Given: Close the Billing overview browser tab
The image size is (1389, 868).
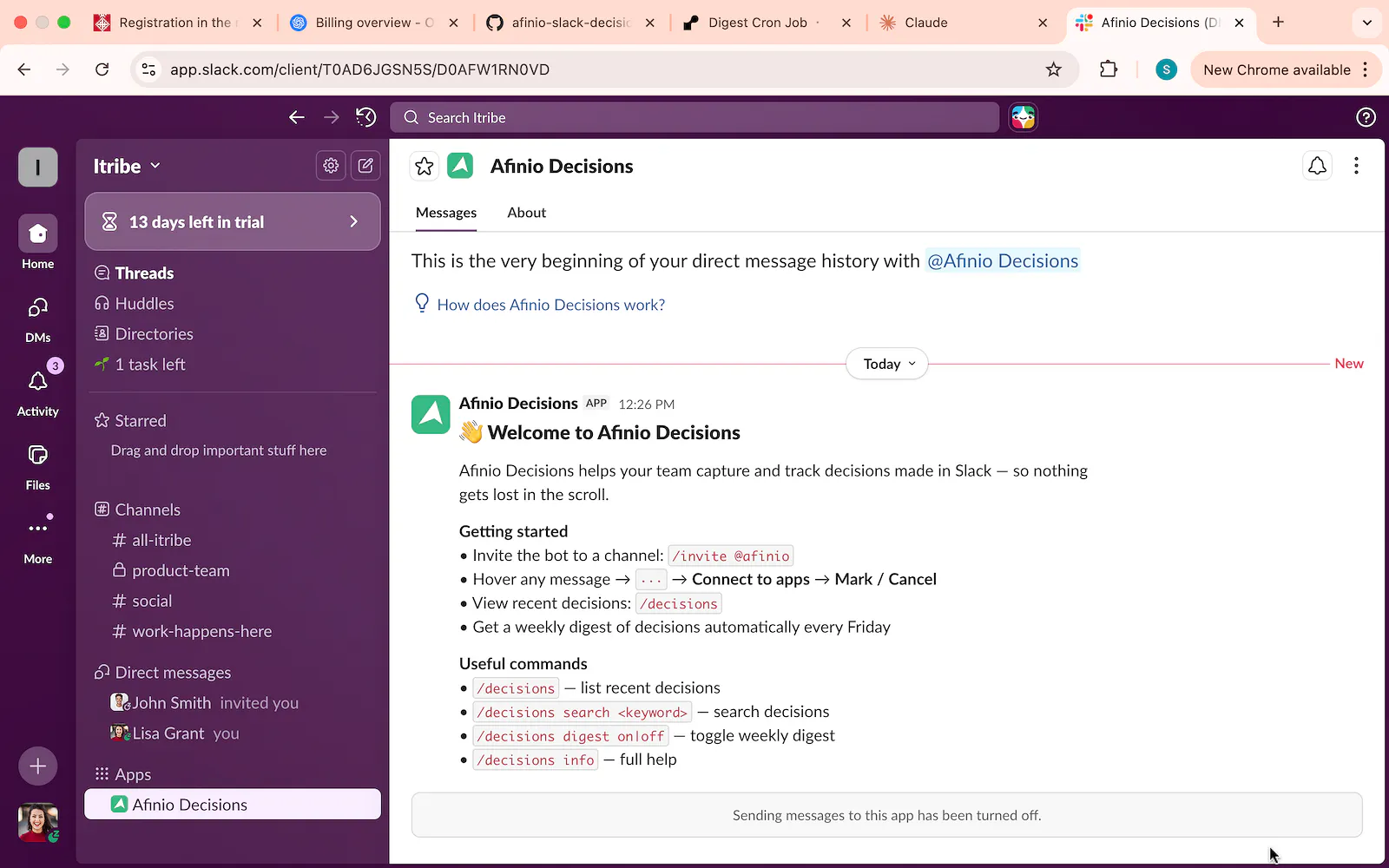Looking at the screenshot, I should click(x=453, y=23).
